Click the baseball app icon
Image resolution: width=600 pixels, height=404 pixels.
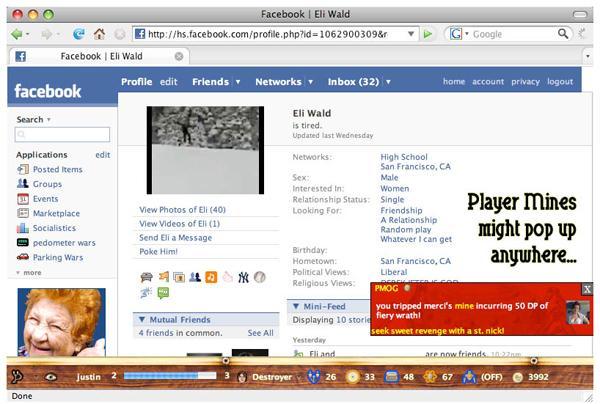[259, 277]
